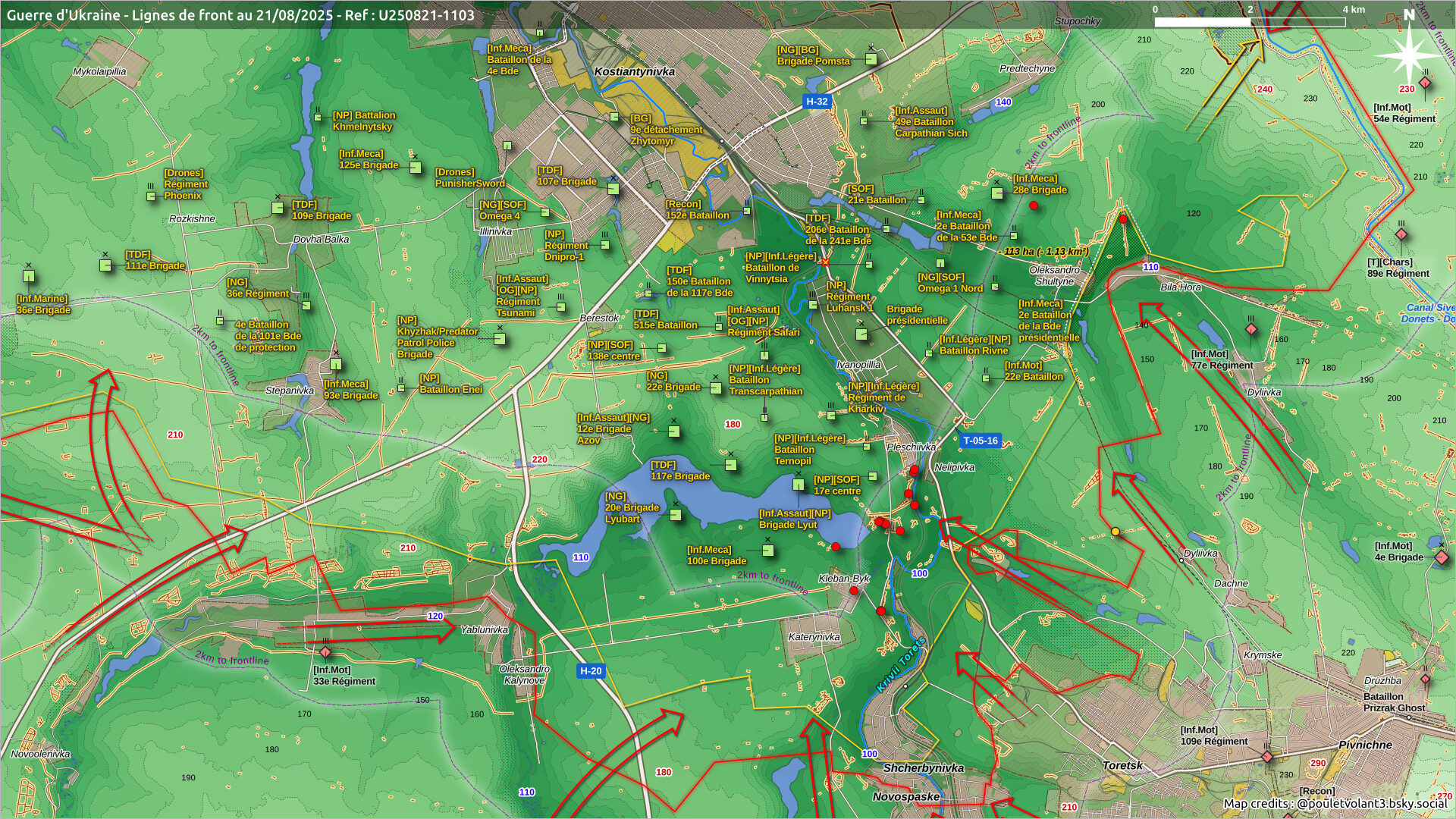This screenshot has height=819, width=1456.
Task: Select the 4e Brigade red diamond marker
Action: pyautogui.click(x=1441, y=557)
